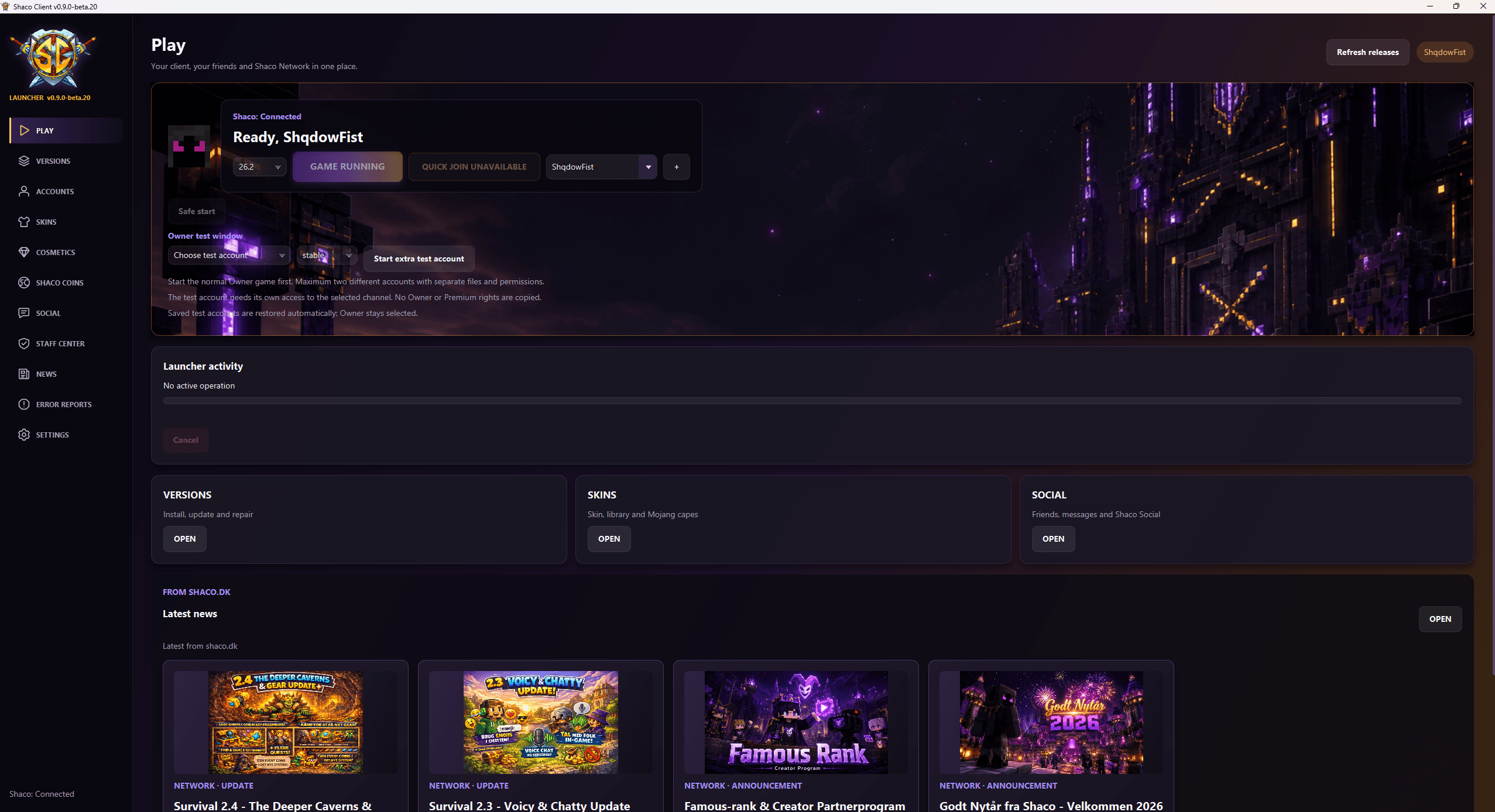Click the ShqdowFist profile pill at top right
The width and height of the screenshot is (1495, 812).
[x=1445, y=52]
